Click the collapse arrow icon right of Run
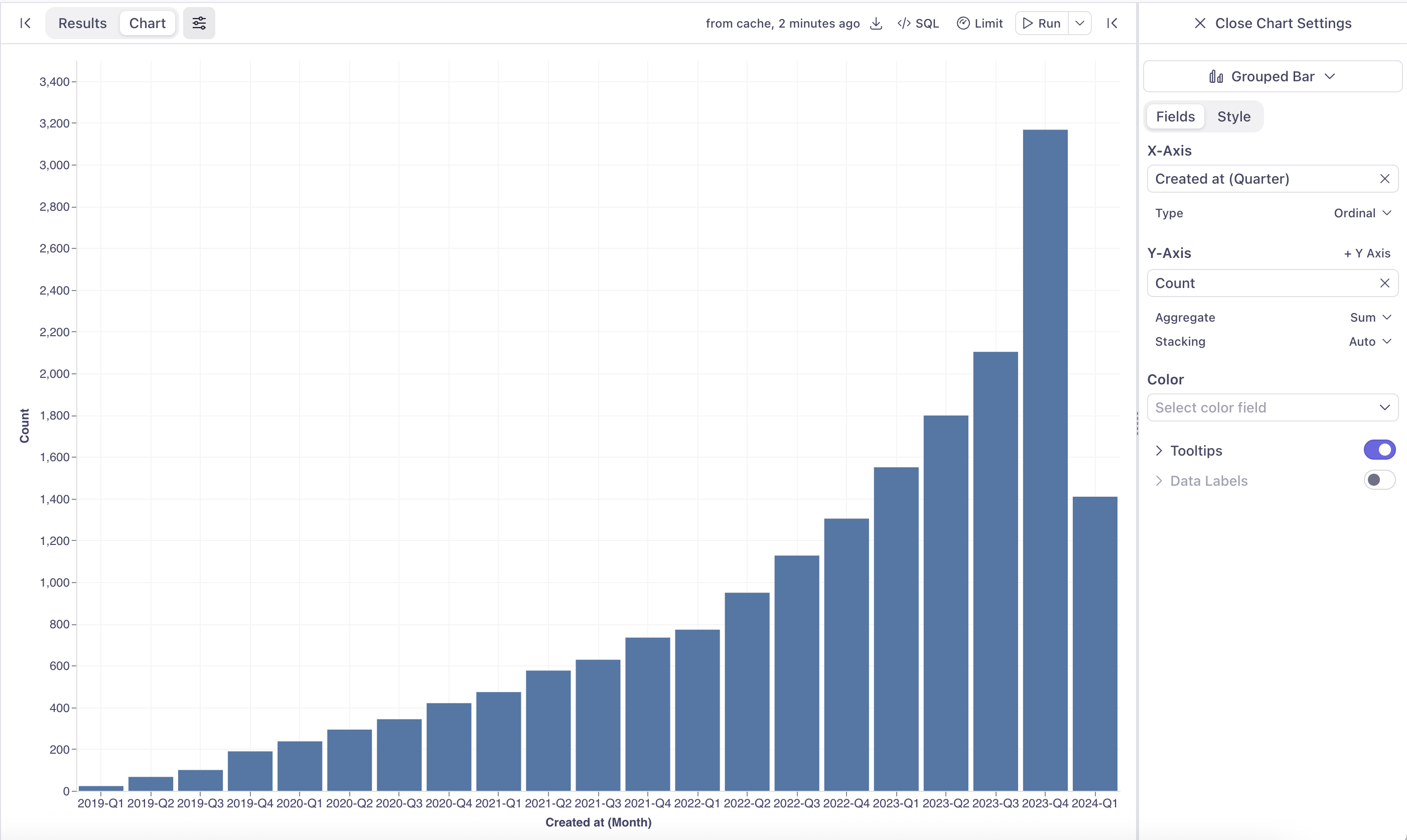 coord(1111,23)
